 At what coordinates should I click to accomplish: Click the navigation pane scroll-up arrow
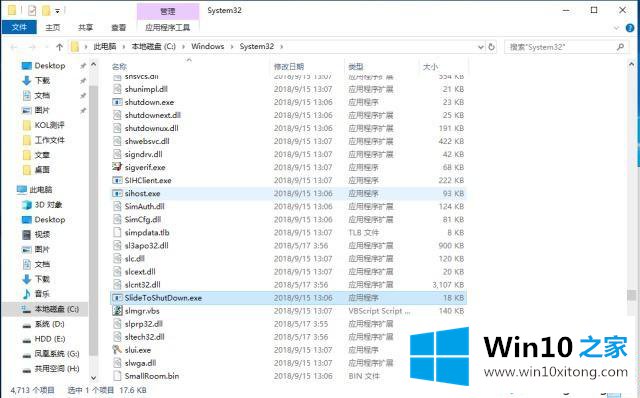93,64
